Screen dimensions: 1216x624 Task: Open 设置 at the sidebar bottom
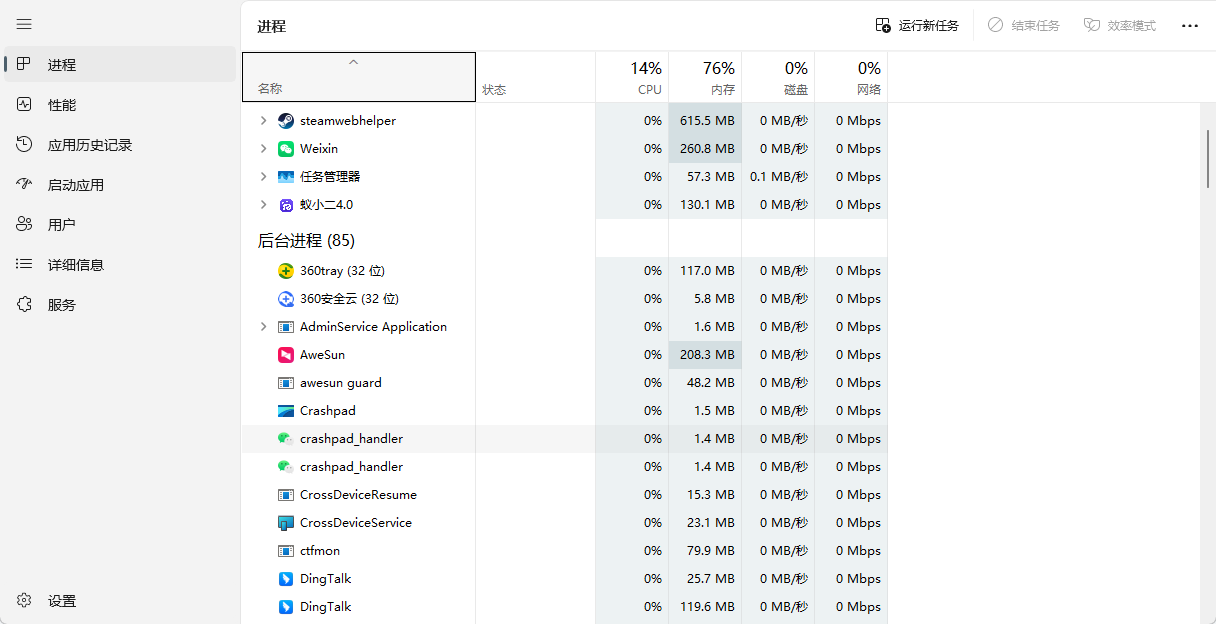pos(62,601)
